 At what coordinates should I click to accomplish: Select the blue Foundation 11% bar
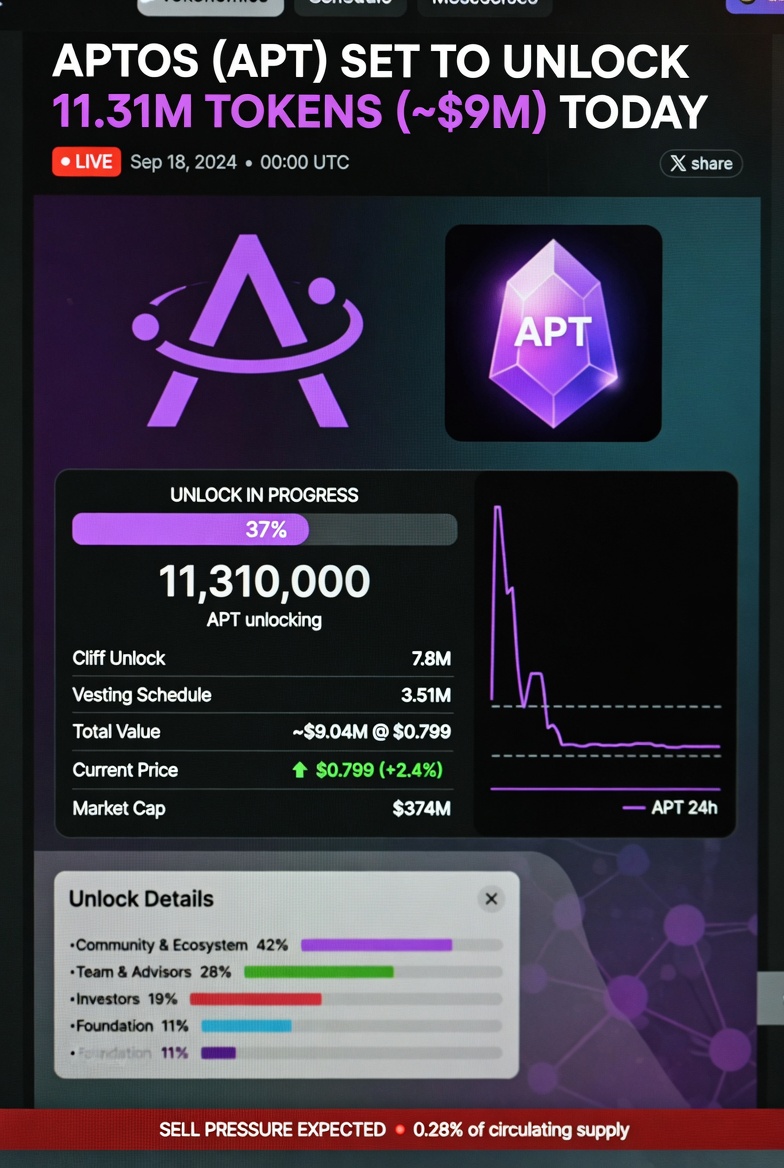click(x=246, y=1026)
